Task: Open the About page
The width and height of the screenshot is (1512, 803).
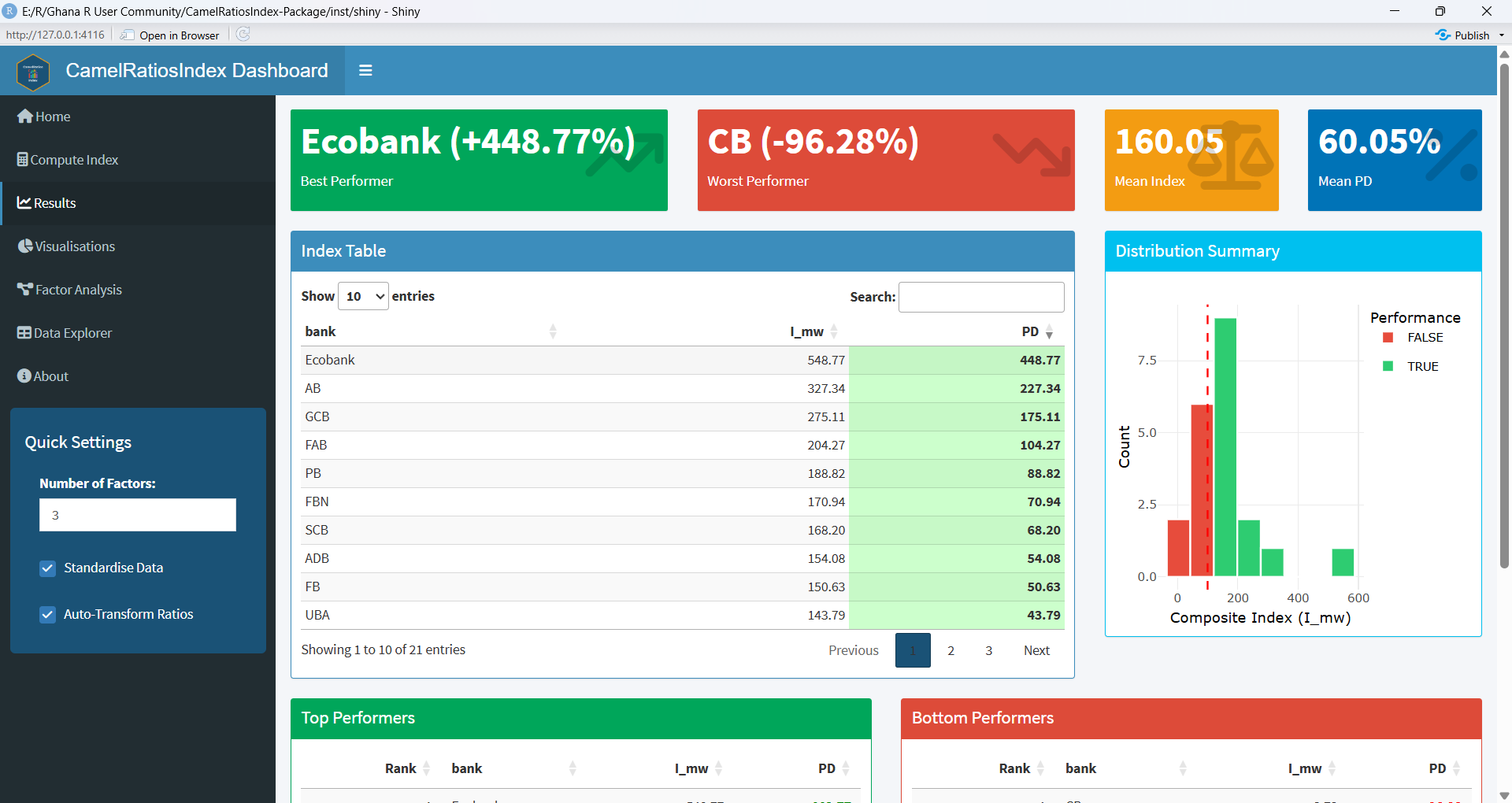Action: [x=138, y=376]
